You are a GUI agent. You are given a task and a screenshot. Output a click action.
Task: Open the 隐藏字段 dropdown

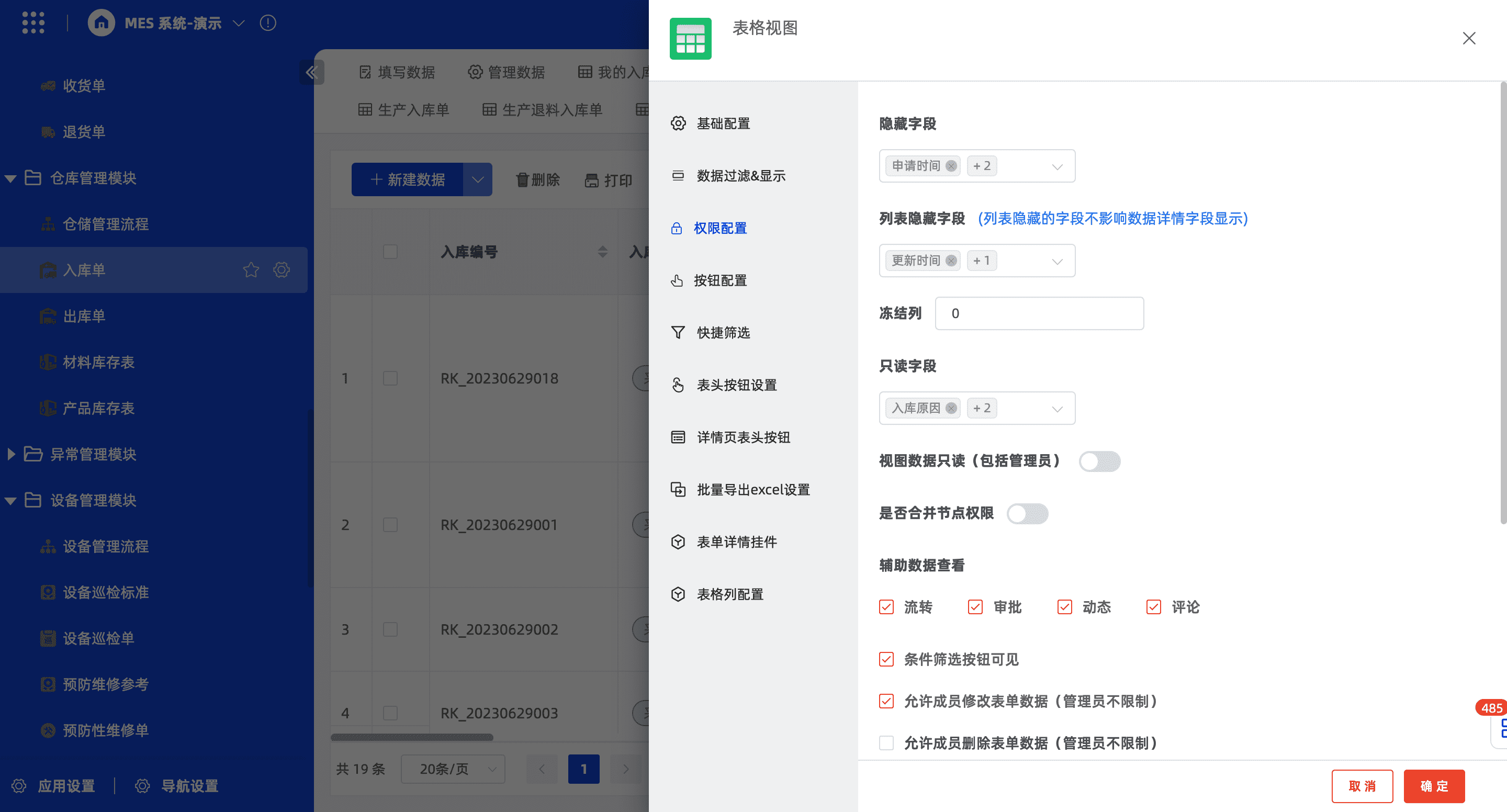pyautogui.click(x=1056, y=167)
